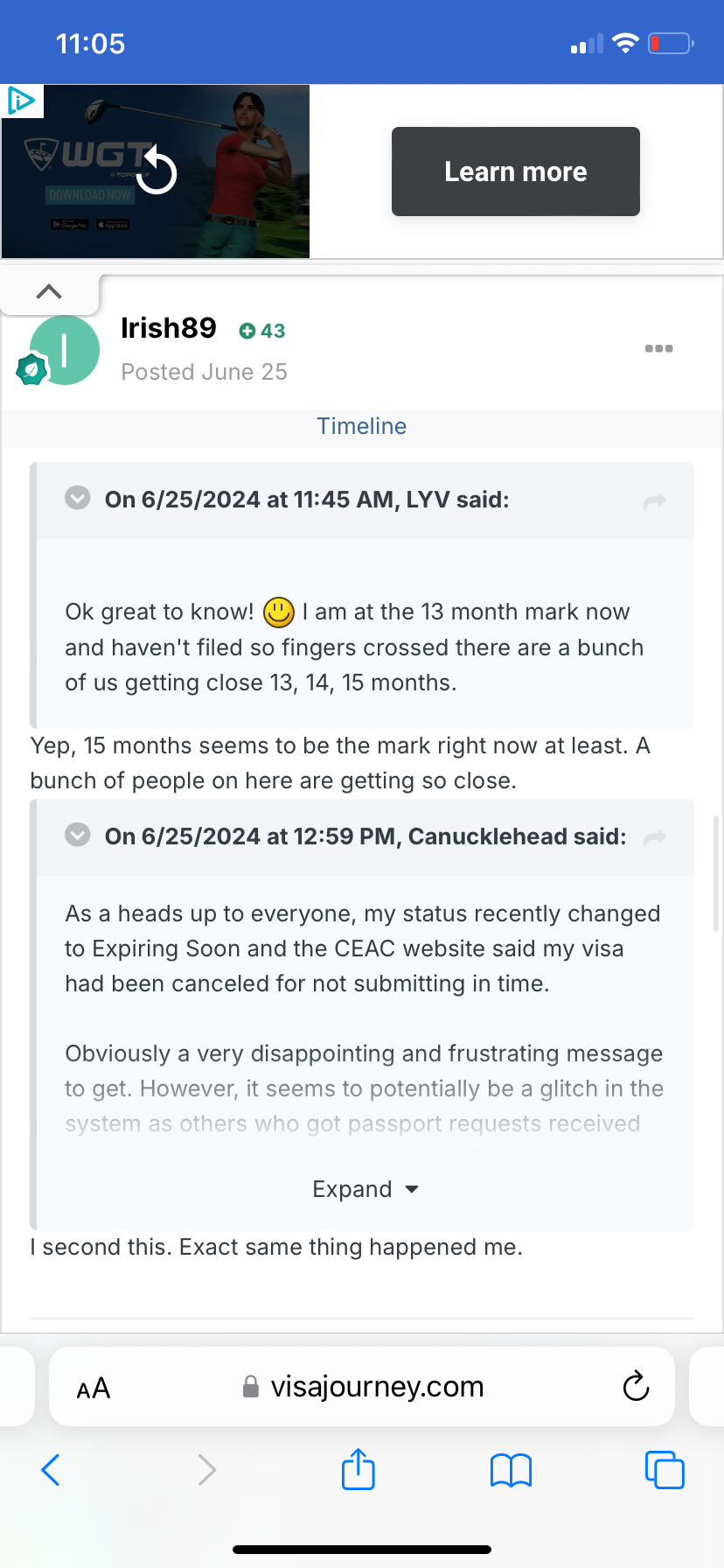This screenshot has height=1568, width=724.
Task: Go to Canucklehead's quoted post arrow
Action: click(655, 838)
